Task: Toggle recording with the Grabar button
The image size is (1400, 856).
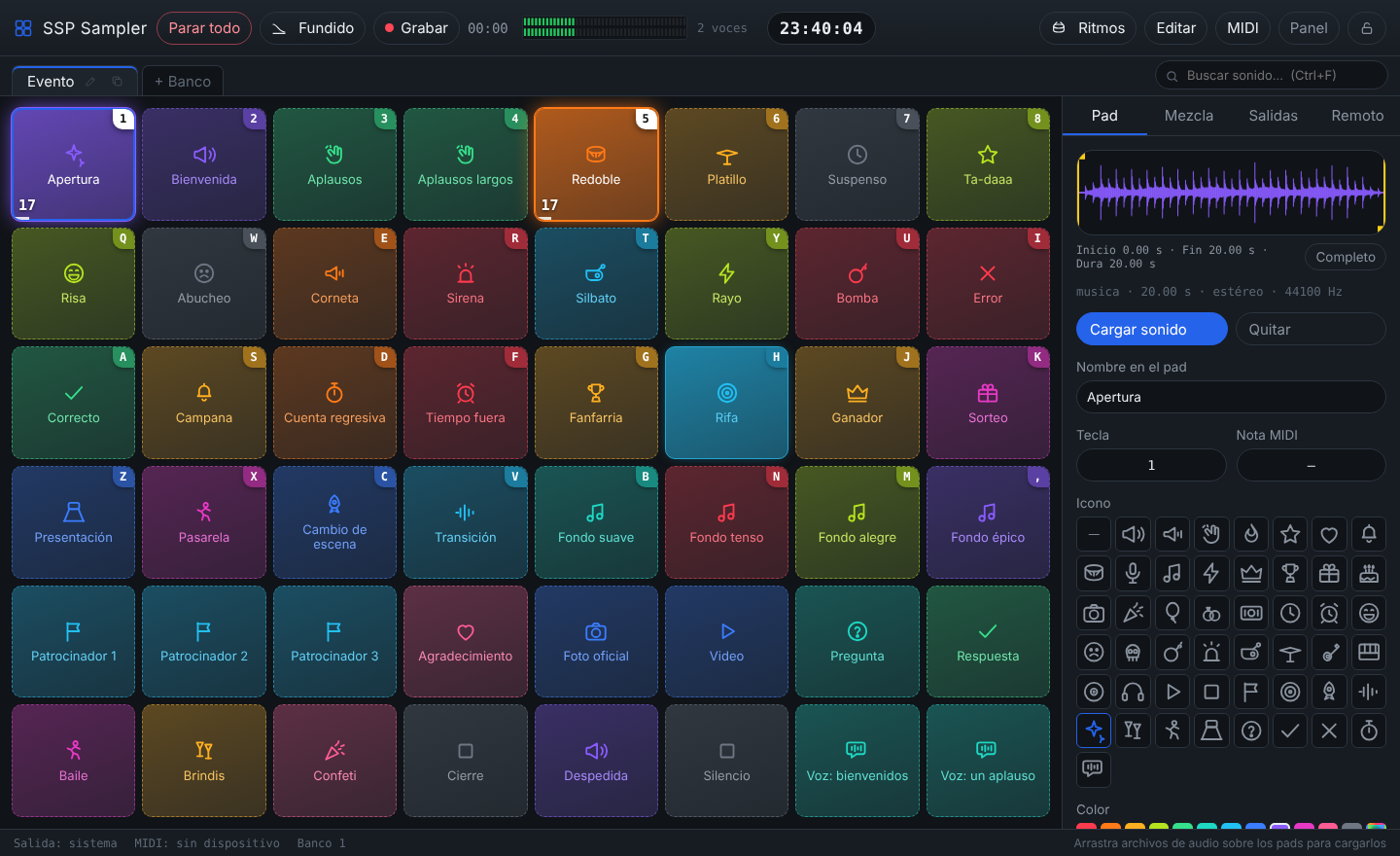Action: 416,28
